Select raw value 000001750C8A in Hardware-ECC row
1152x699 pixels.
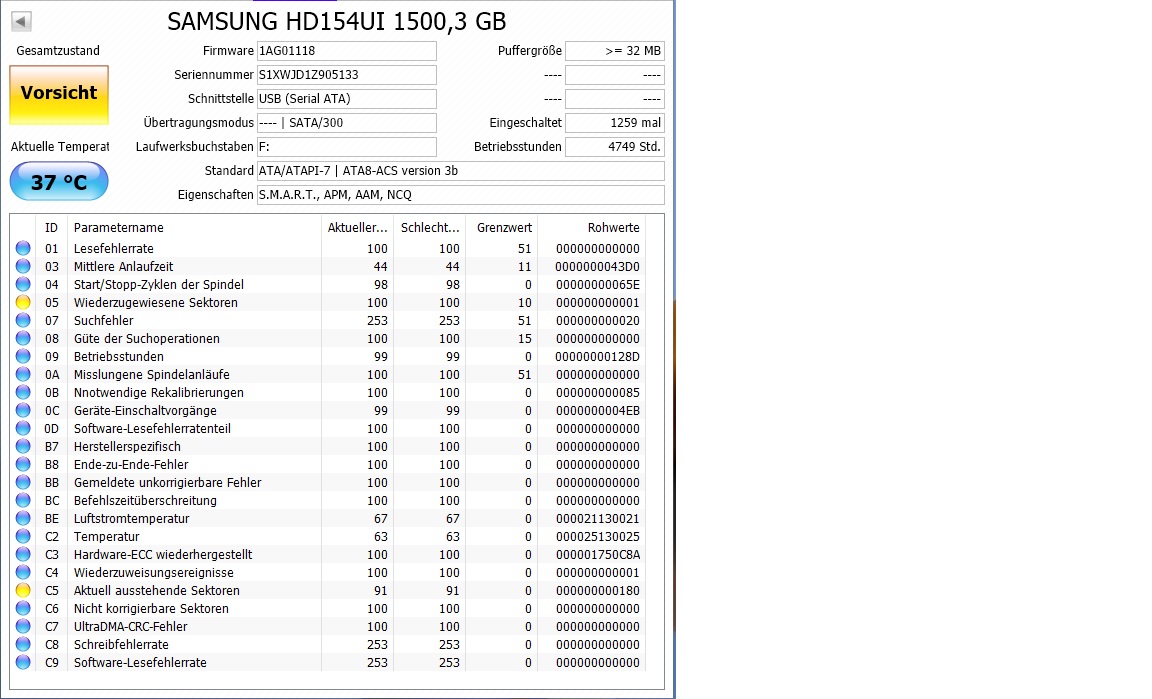point(597,555)
